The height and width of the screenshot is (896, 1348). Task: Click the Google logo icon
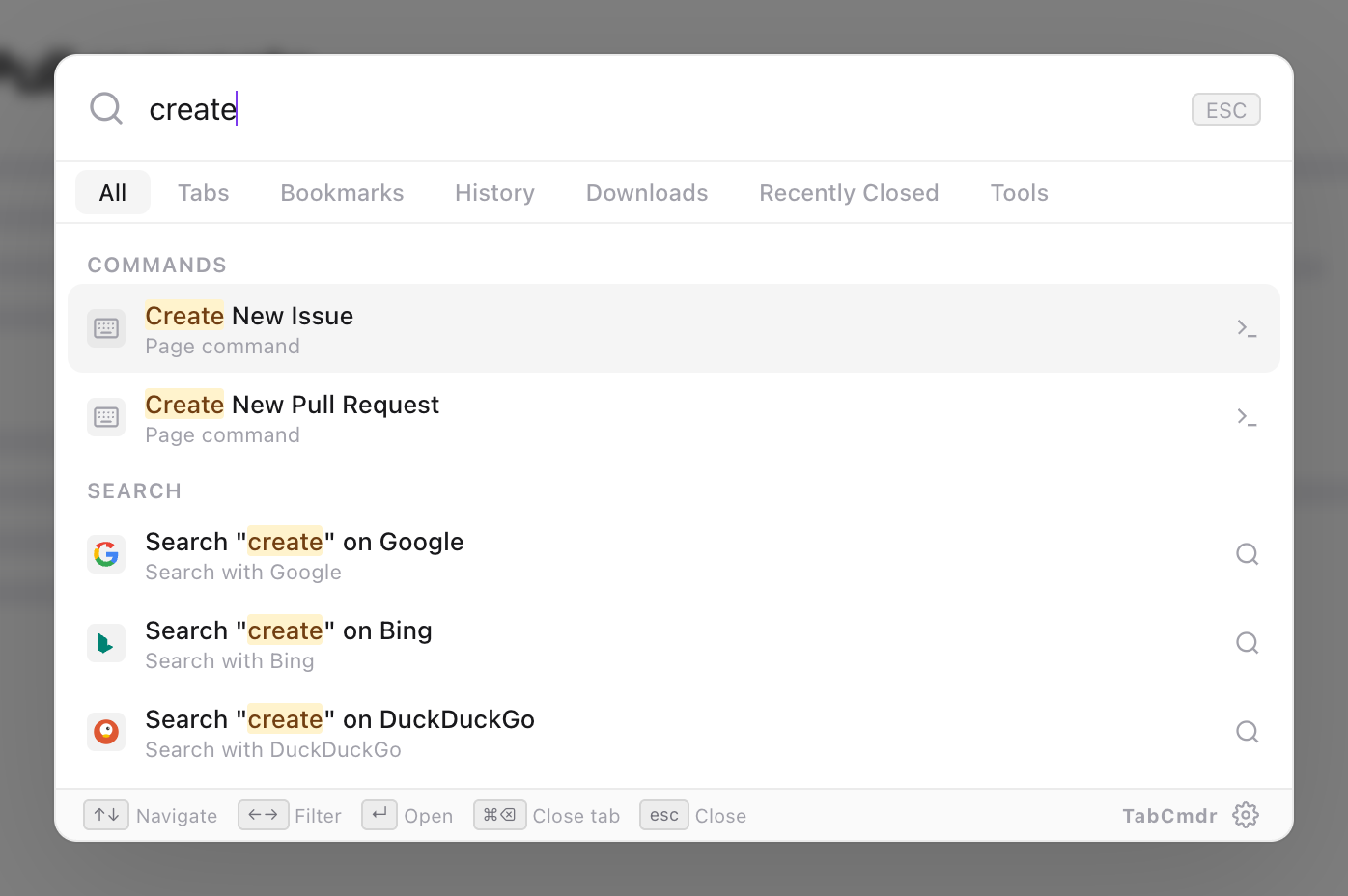pyautogui.click(x=106, y=554)
